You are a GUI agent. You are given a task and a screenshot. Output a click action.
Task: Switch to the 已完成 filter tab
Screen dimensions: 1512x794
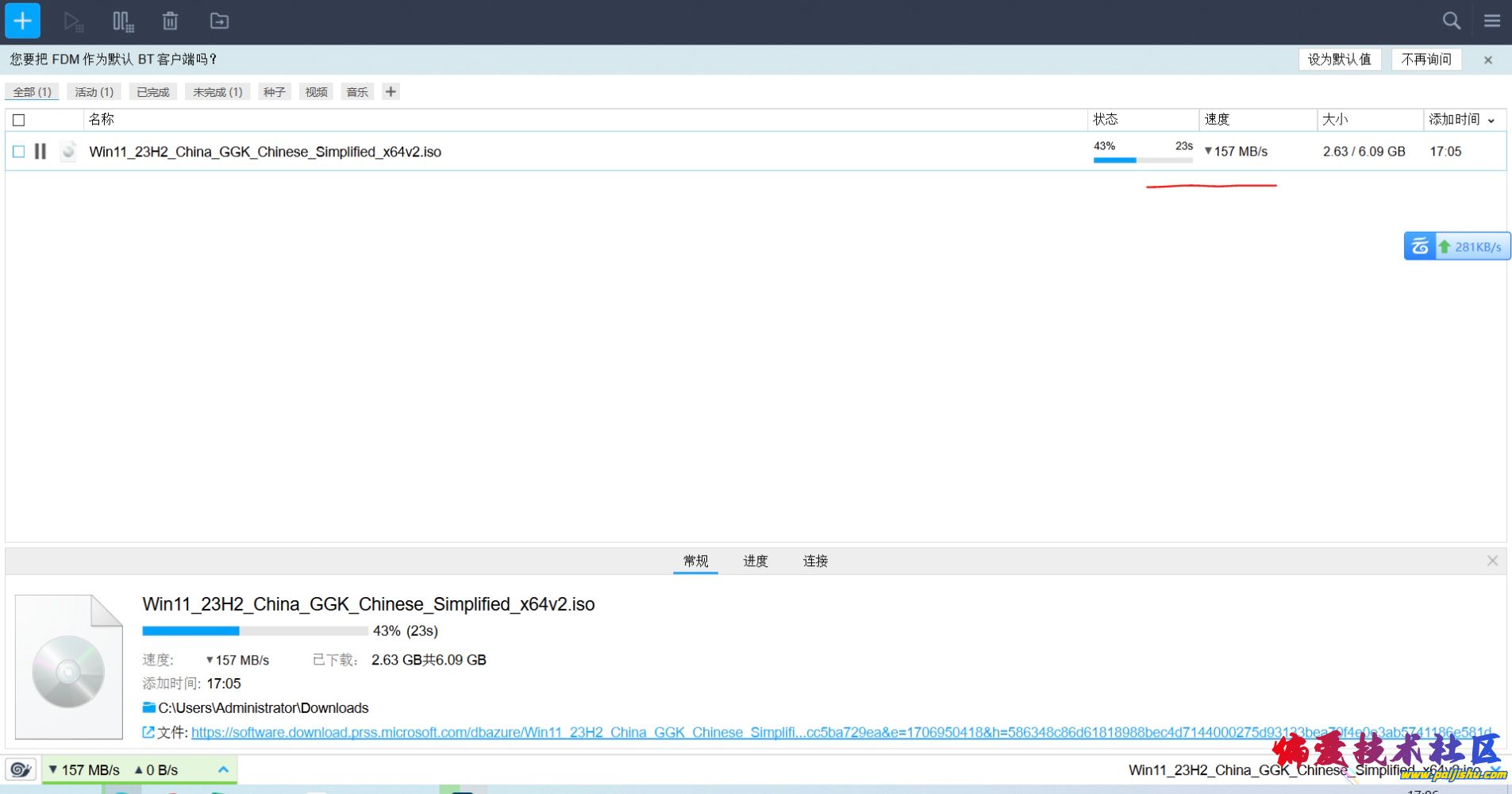pyautogui.click(x=153, y=92)
